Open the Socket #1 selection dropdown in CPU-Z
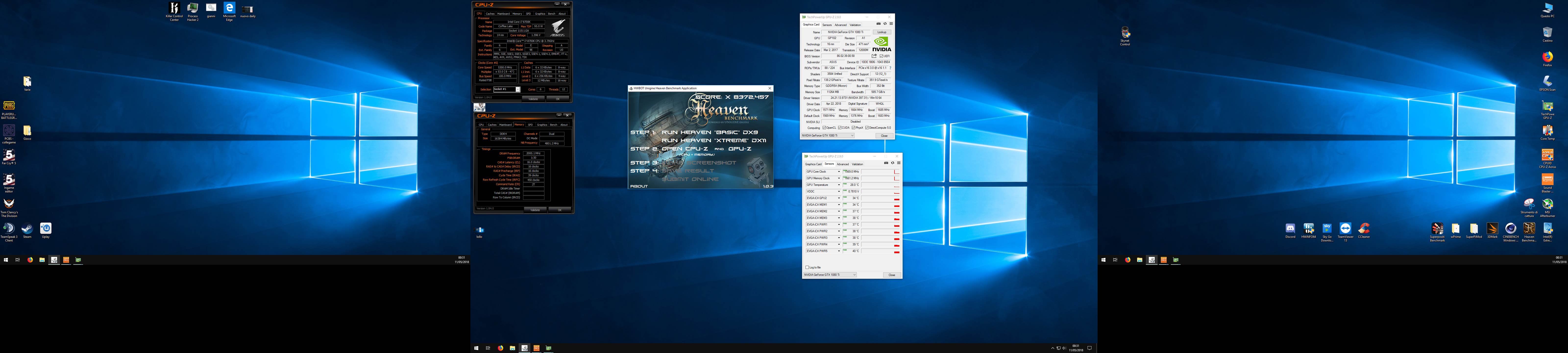1568x353 pixels. pos(517,89)
